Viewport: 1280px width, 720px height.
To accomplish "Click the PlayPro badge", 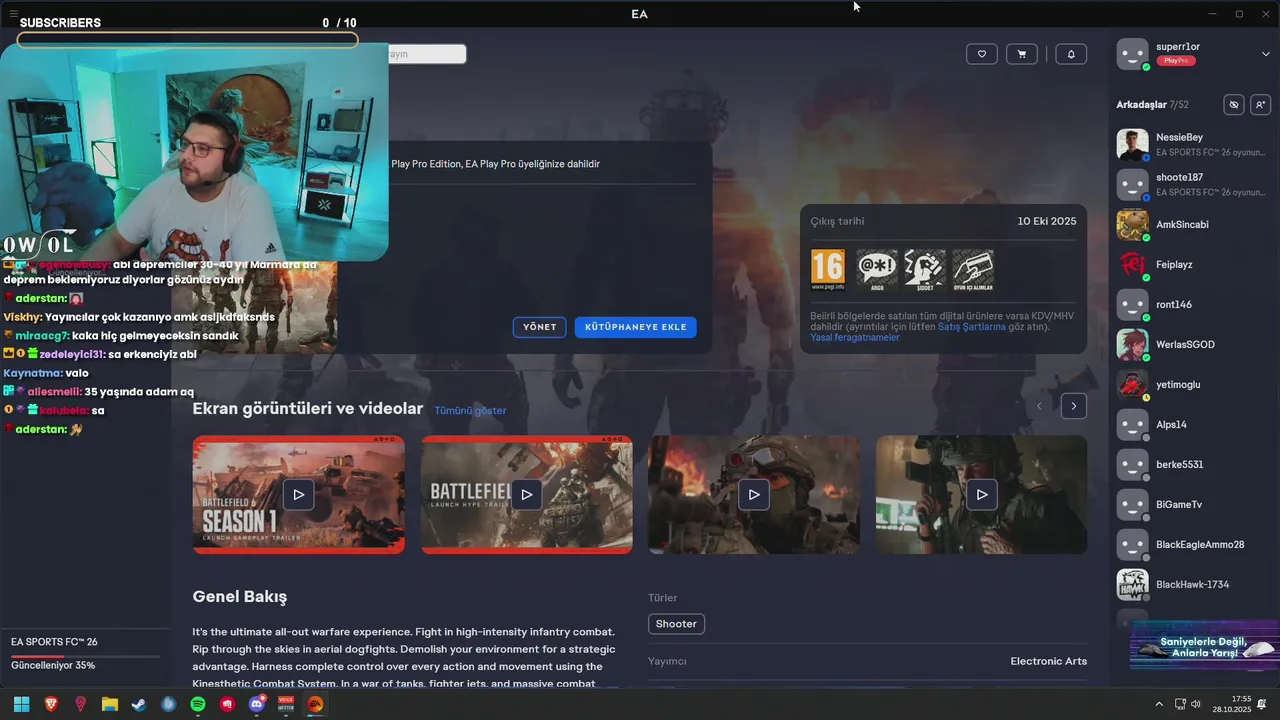I will pos(1176,61).
